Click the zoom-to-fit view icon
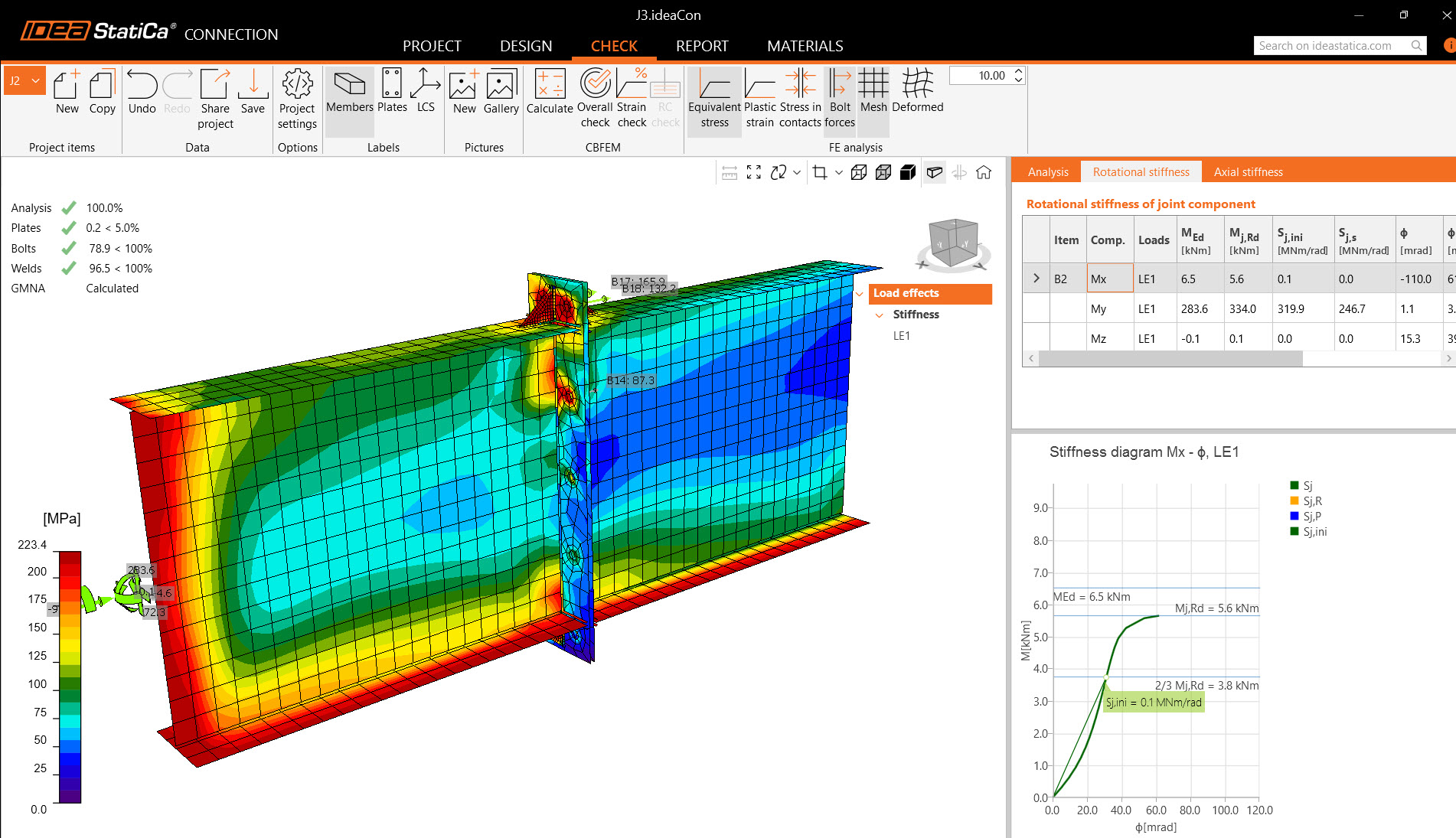The width and height of the screenshot is (1456, 838). click(x=754, y=172)
